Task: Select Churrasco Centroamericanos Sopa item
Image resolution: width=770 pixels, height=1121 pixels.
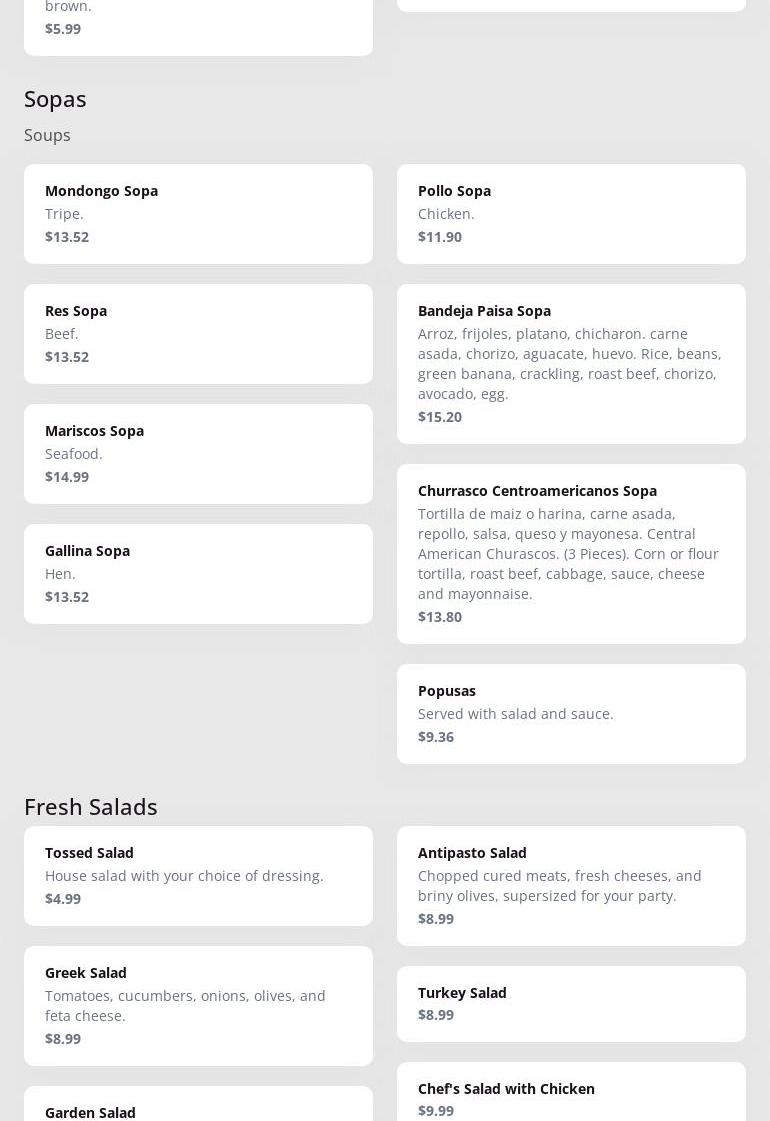Action: (x=571, y=554)
